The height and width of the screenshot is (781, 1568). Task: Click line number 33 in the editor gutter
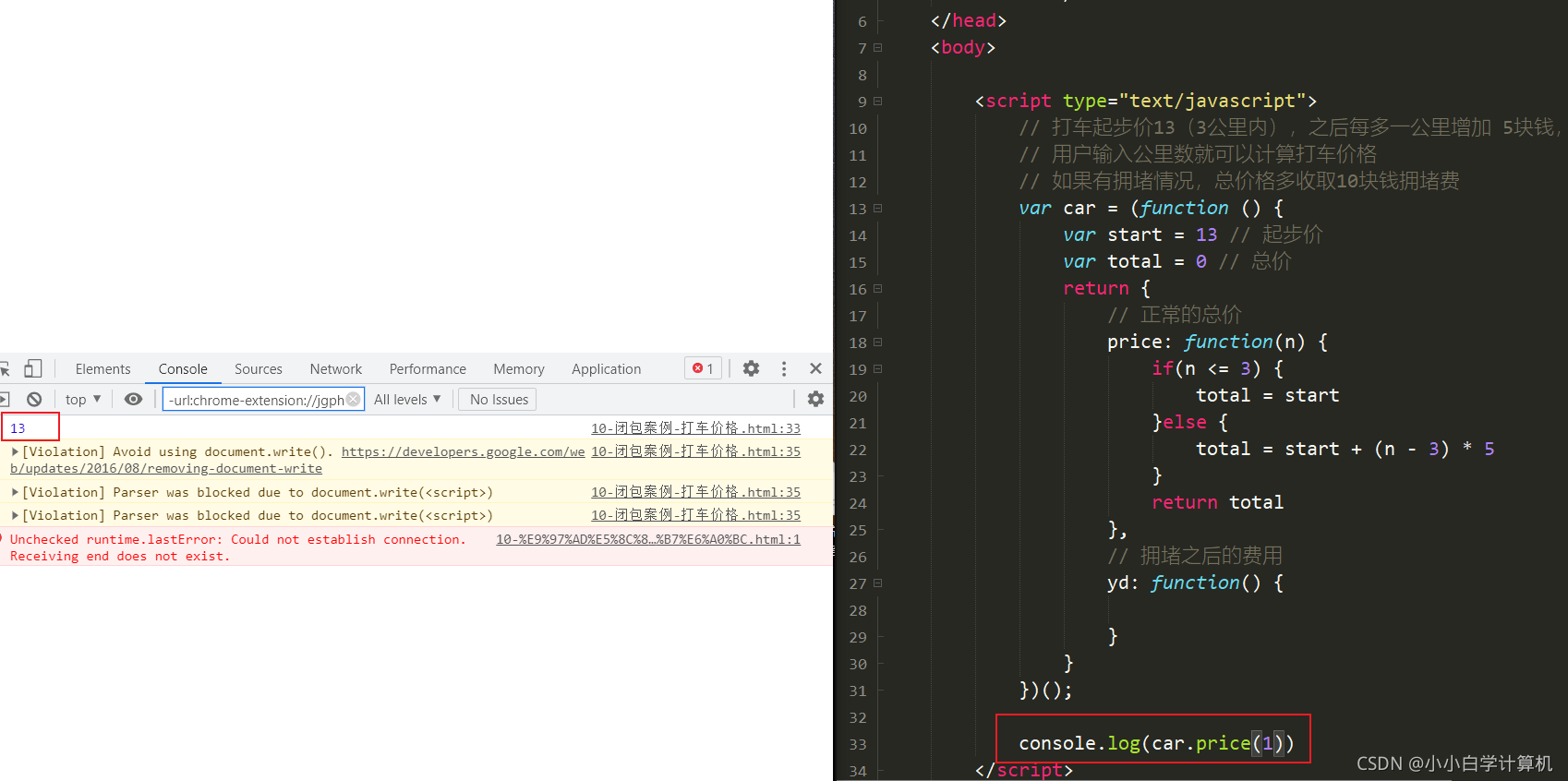coord(858,744)
